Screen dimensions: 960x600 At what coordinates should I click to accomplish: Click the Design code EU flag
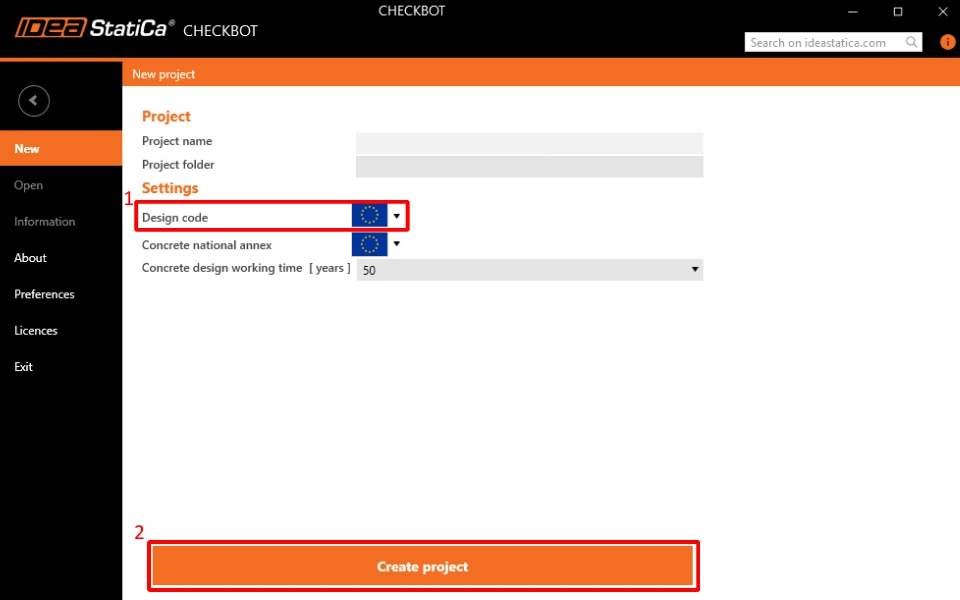coord(369,216)
